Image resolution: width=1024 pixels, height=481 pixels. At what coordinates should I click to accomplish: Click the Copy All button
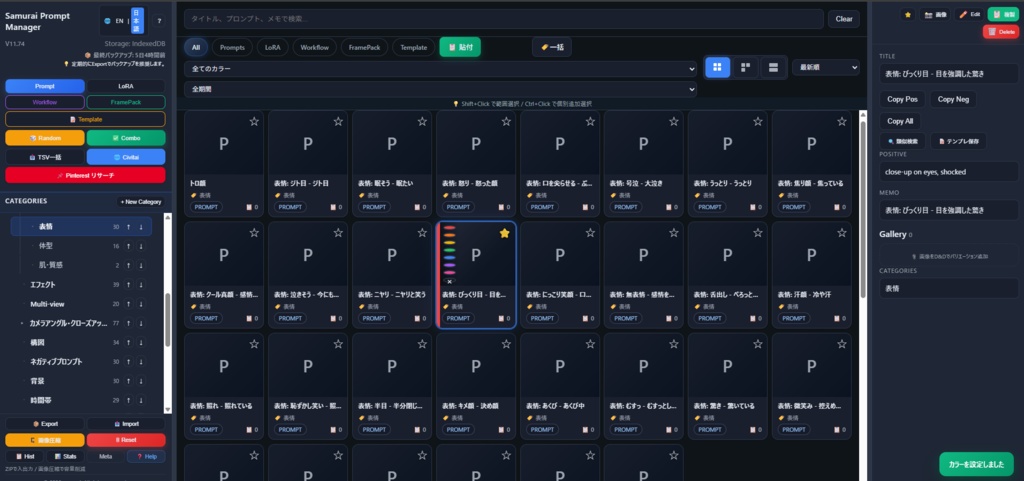pos(900,121)
